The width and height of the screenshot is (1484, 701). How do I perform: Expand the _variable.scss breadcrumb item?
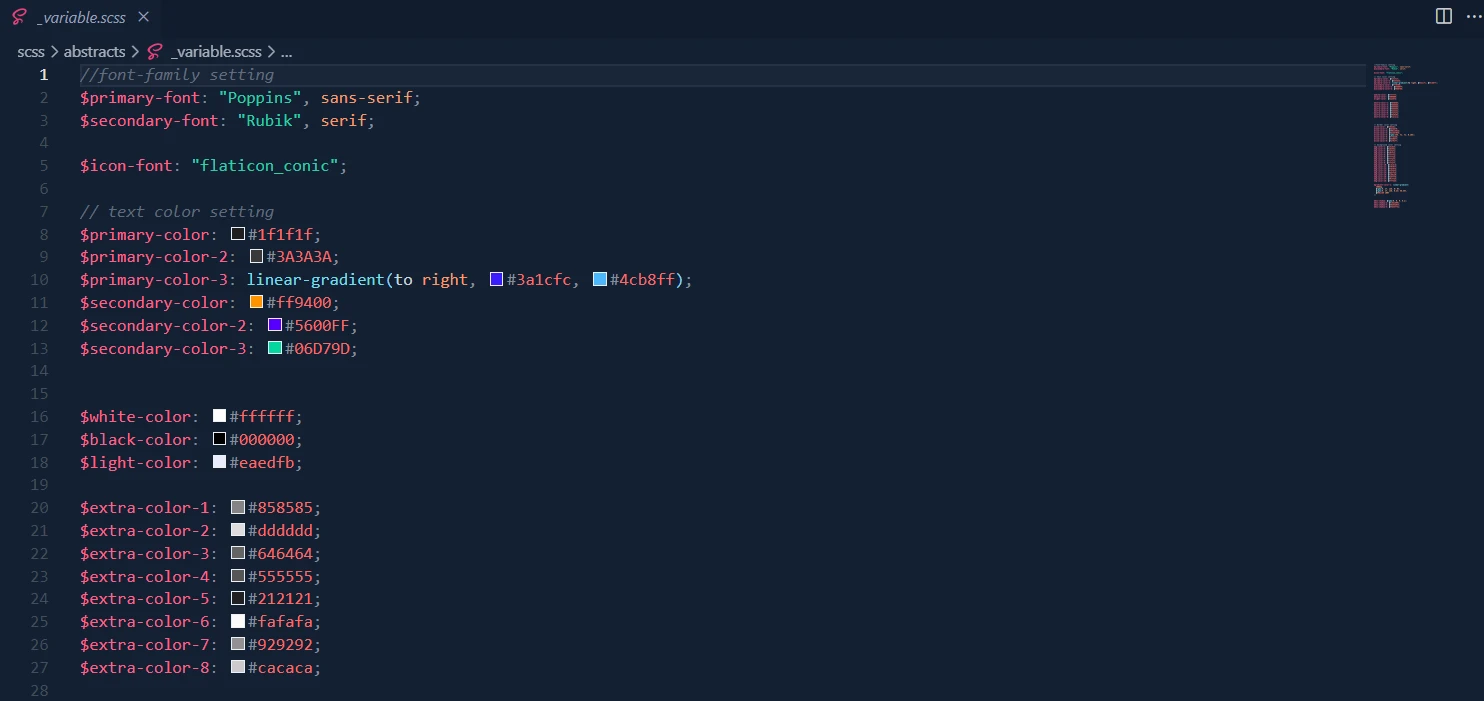click(x=216, y=52)
